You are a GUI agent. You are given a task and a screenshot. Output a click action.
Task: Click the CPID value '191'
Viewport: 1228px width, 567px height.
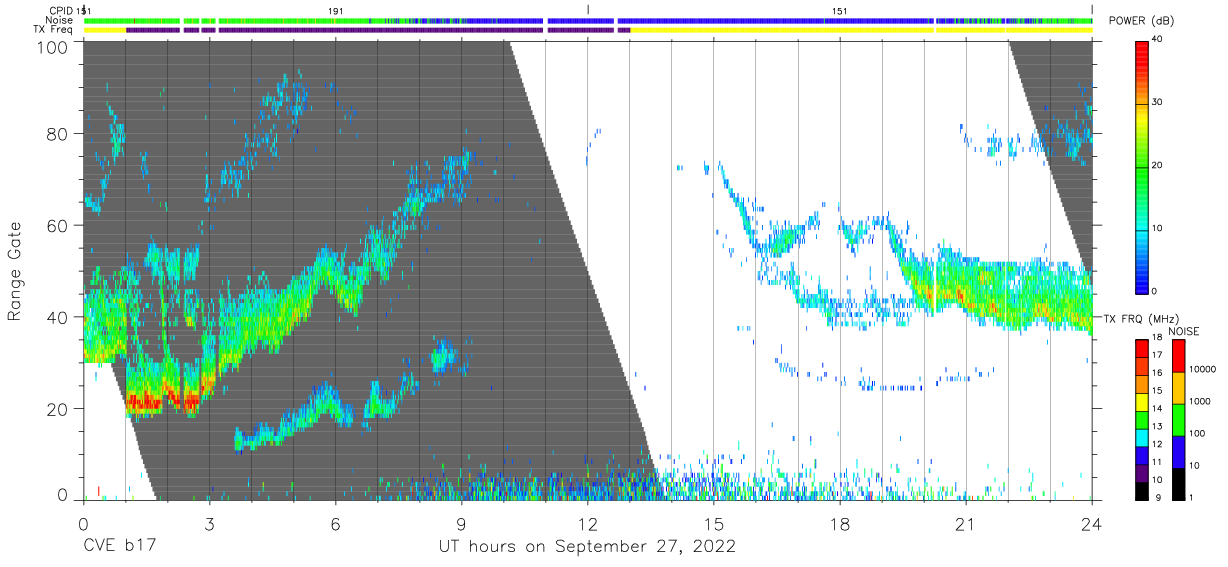pyautogui.click(x=335, y=10)
